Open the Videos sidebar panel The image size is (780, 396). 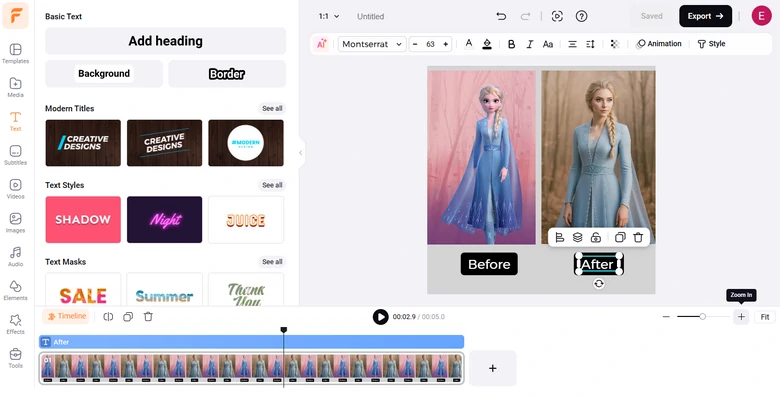pyautogui.click(x=15, y=189)
